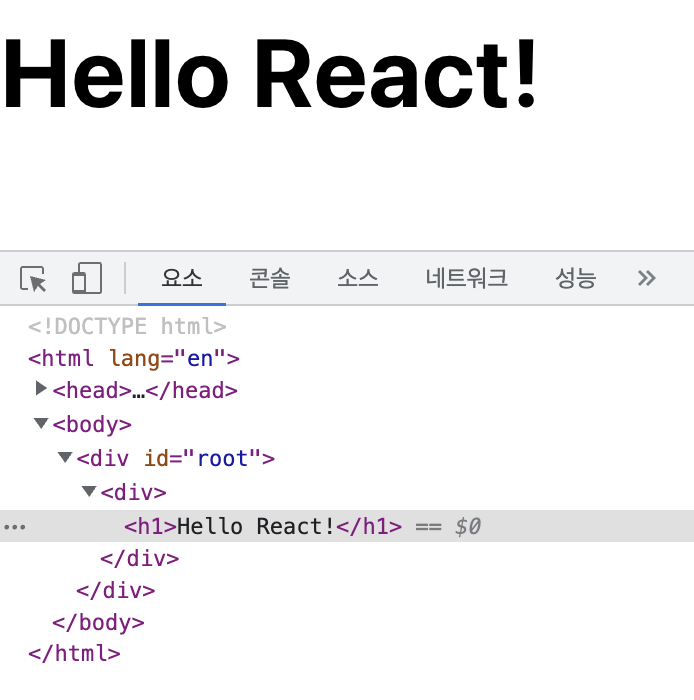Switch to the 요소 tab
The height and width of the screenshot is (700, 694).
(182, 278)
